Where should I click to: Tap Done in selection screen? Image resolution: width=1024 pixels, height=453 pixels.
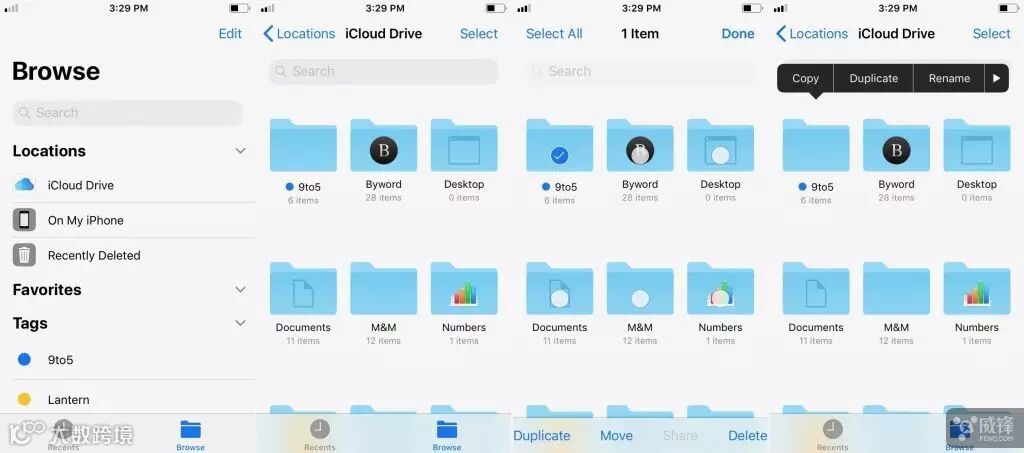[738, 34]
